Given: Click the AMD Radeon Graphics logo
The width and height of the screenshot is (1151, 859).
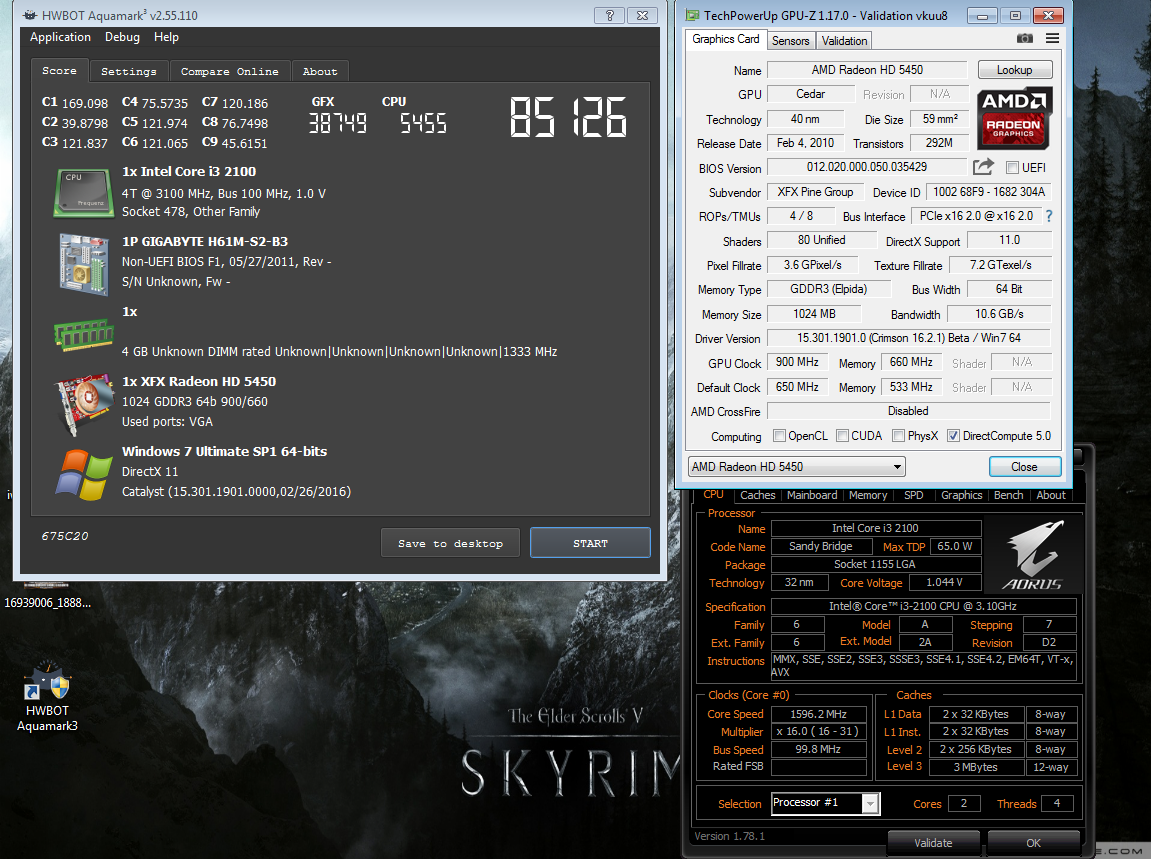Looking at the screenshot, I should click(1014, 118).
